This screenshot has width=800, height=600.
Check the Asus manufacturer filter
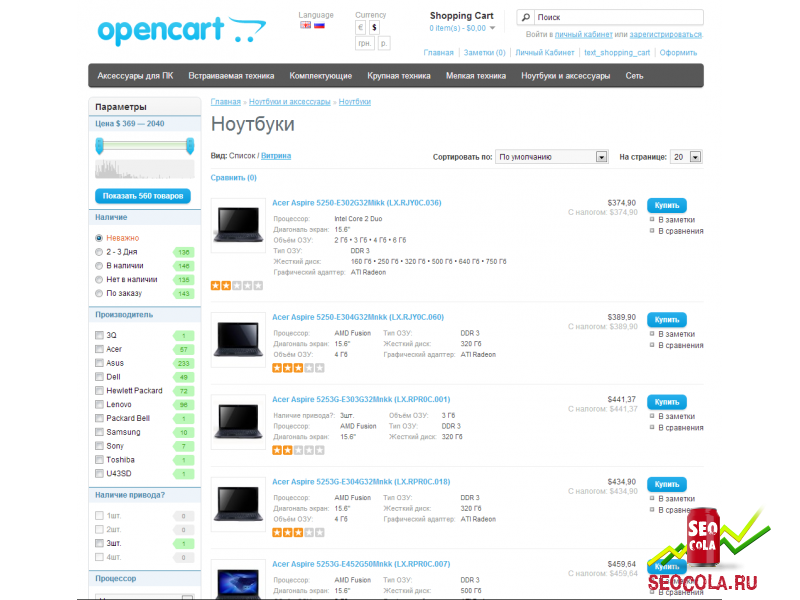point(99,363)
